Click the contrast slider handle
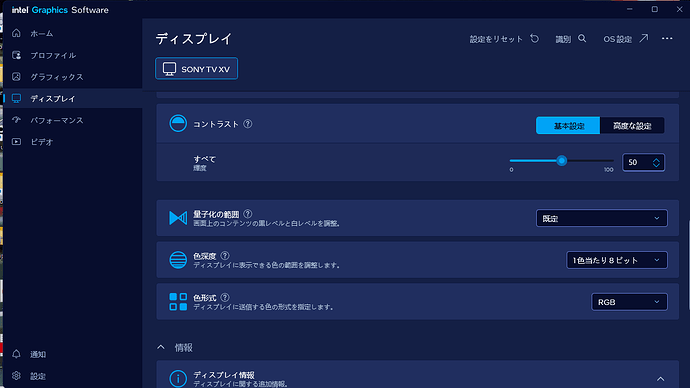The width and height of the screenshot is (690, 388). click(562, 161)
